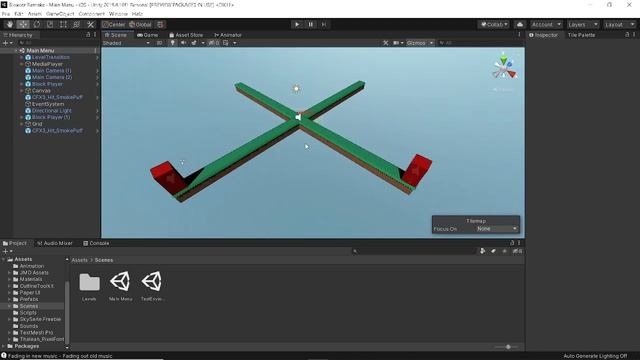Click the scene orientation gizmo
The width and height of the screenshot is (640, 360).
pyautogui.click(x=504, y=68)
